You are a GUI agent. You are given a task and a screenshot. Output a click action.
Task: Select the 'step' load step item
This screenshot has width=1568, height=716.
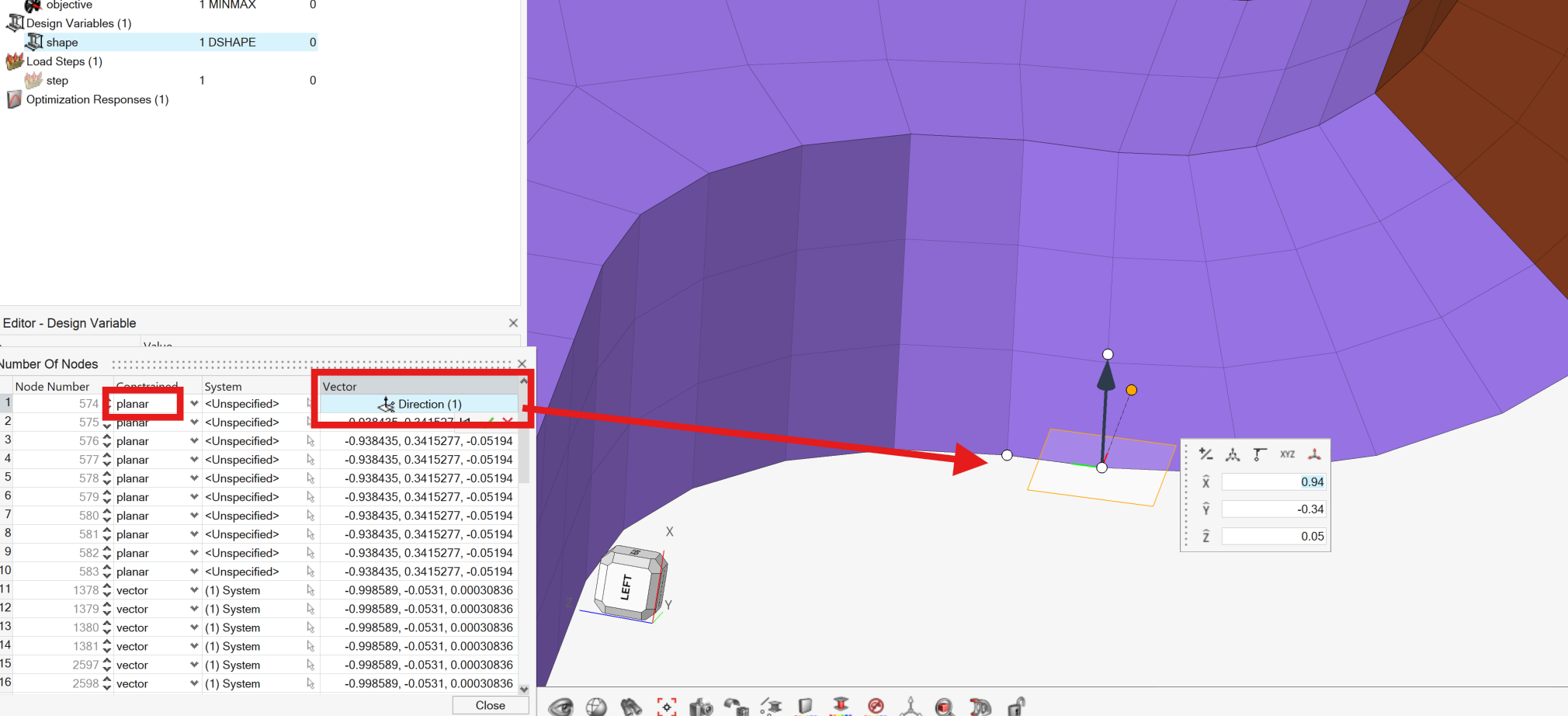[57, 80]
